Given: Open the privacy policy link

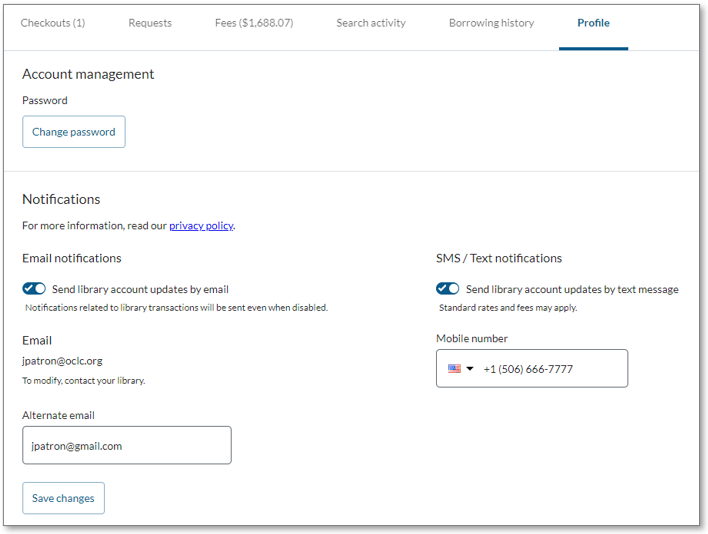Looking at the screenshot, I should pos(200,226).
